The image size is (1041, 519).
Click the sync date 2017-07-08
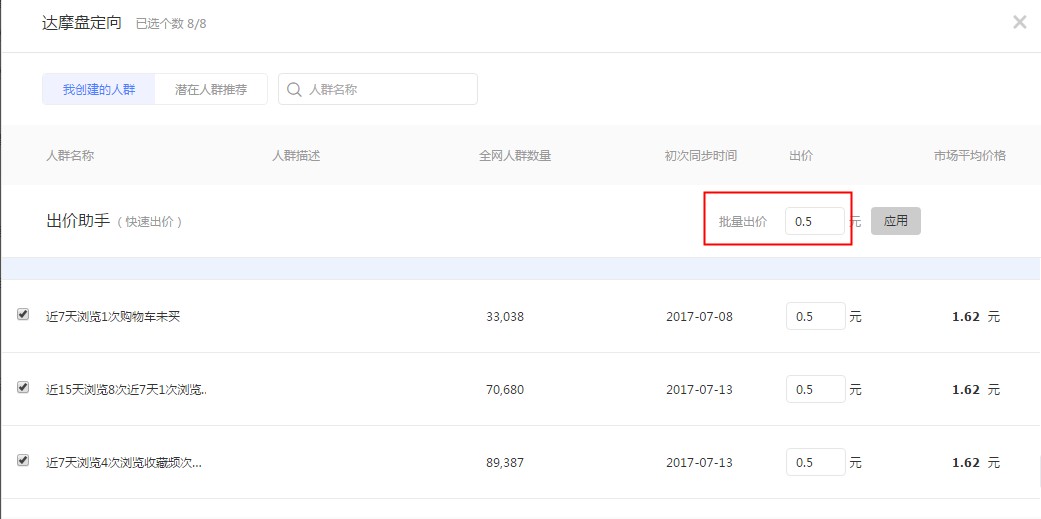[699, 317]
